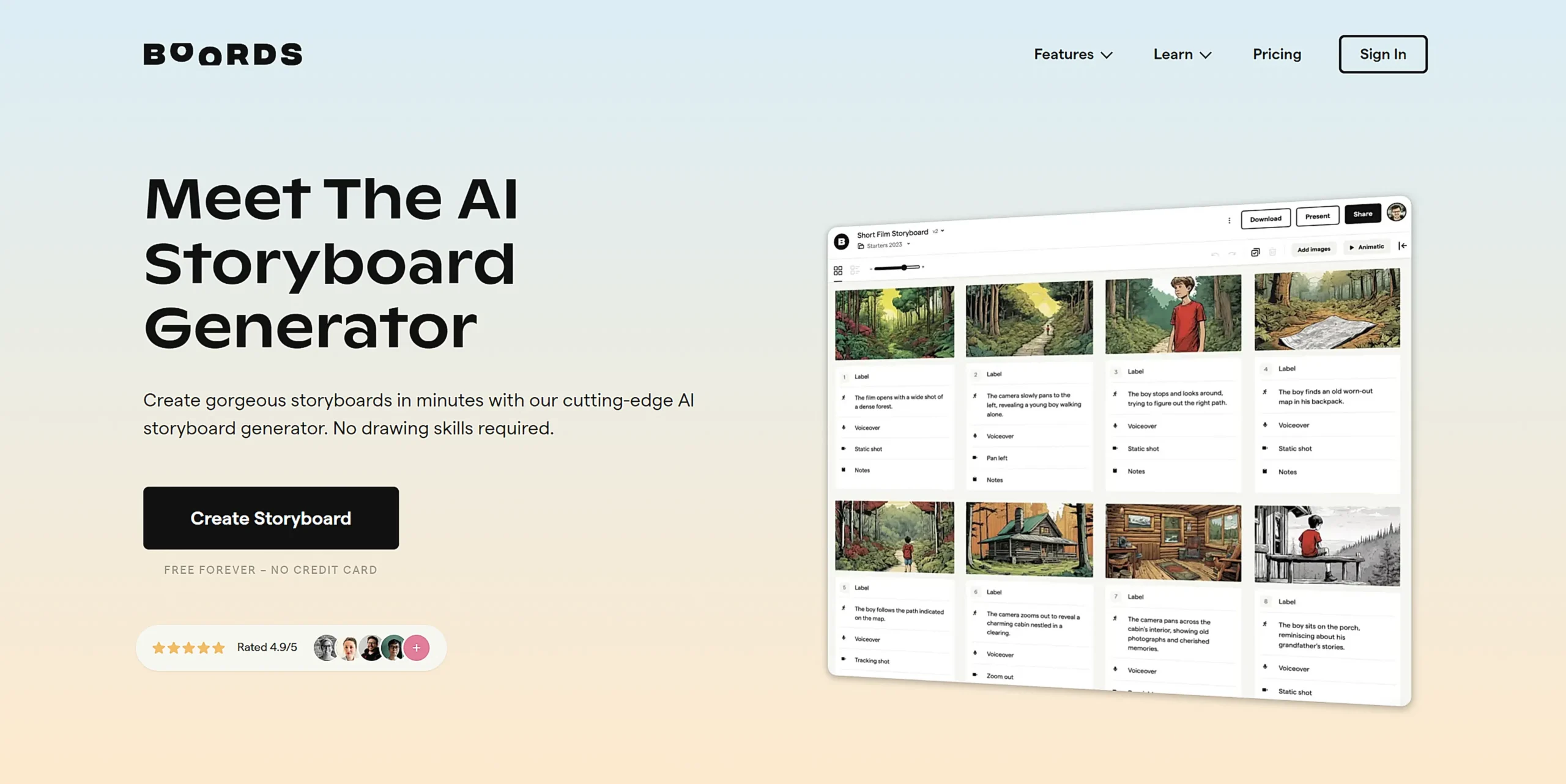Expand the Learn navigation dropdown
This screenshot has width=1566, height=784.
(x=1183, y=53)
